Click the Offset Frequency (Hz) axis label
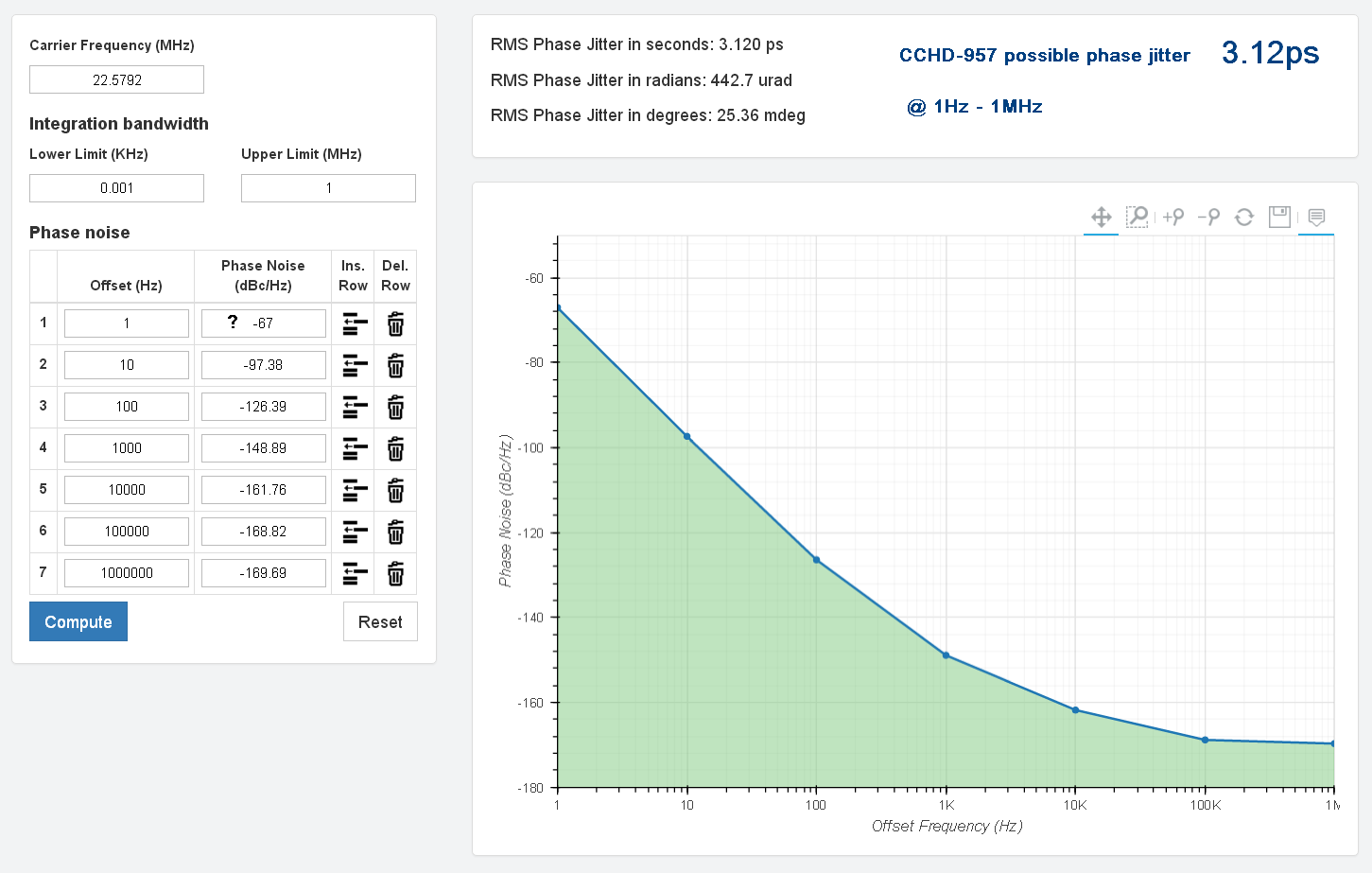This screenshot has width=1372, height=873. 947,826
